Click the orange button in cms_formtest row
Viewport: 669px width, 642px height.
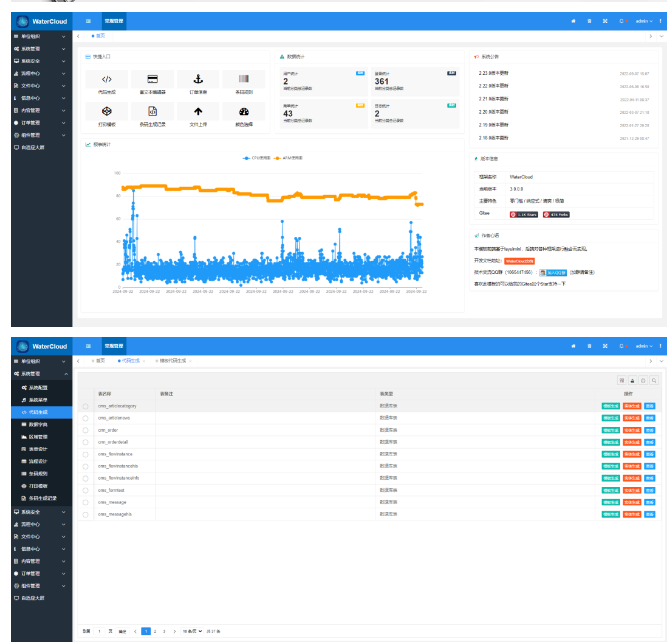[x=632, y=490]
